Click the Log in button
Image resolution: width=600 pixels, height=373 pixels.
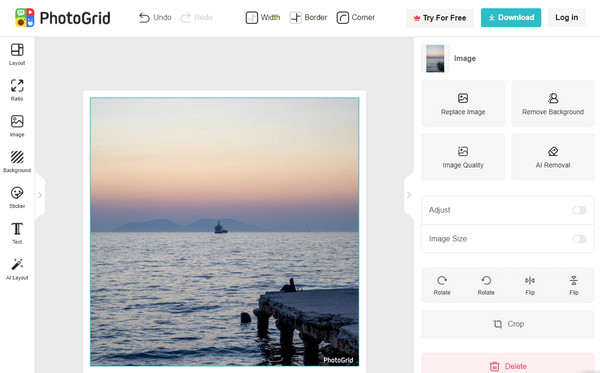(x=567, y=18)
